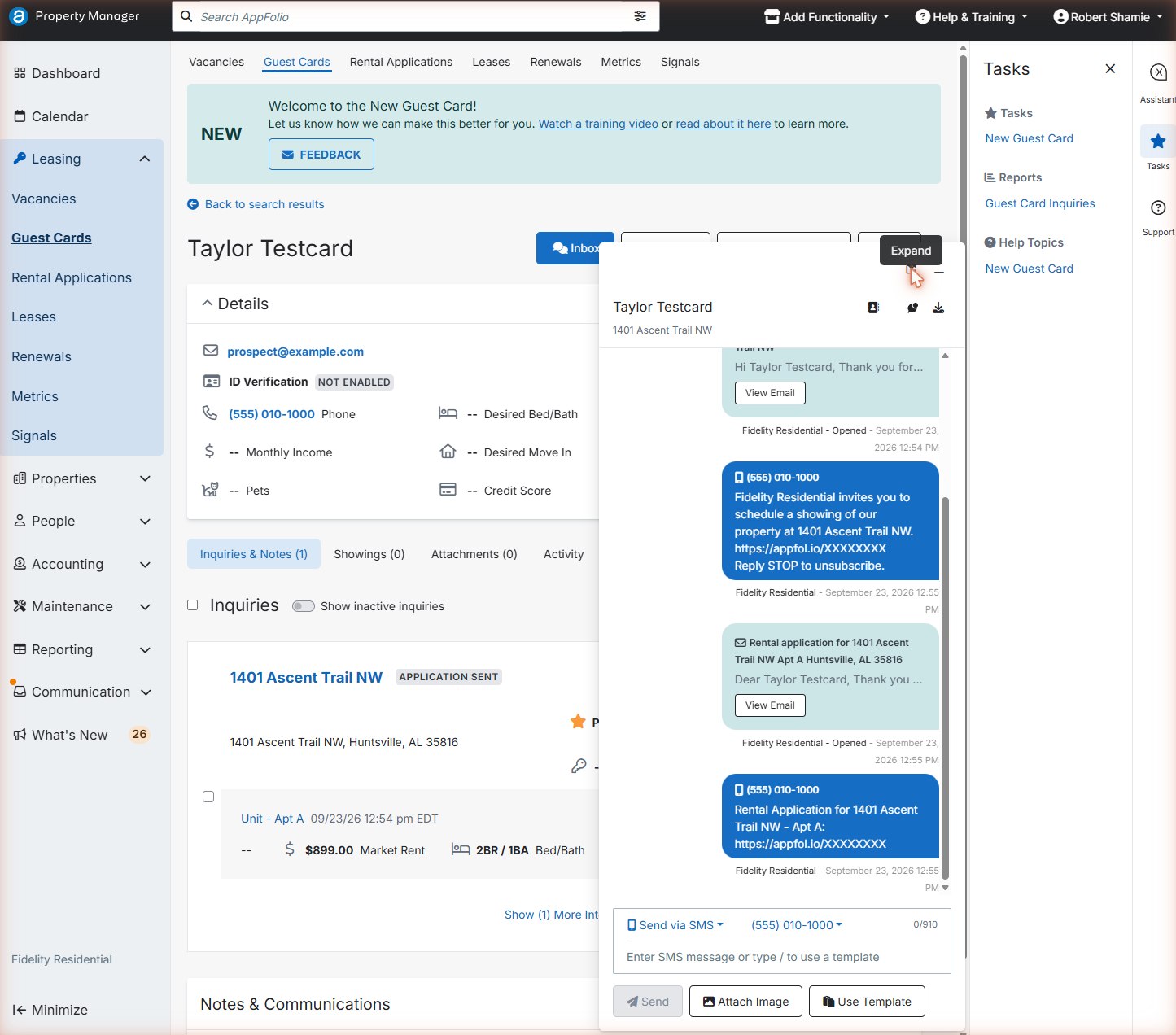Click the back arrow icon beside search results
The width and height of the screenshot is (1176, 1035).
[193, 204]
